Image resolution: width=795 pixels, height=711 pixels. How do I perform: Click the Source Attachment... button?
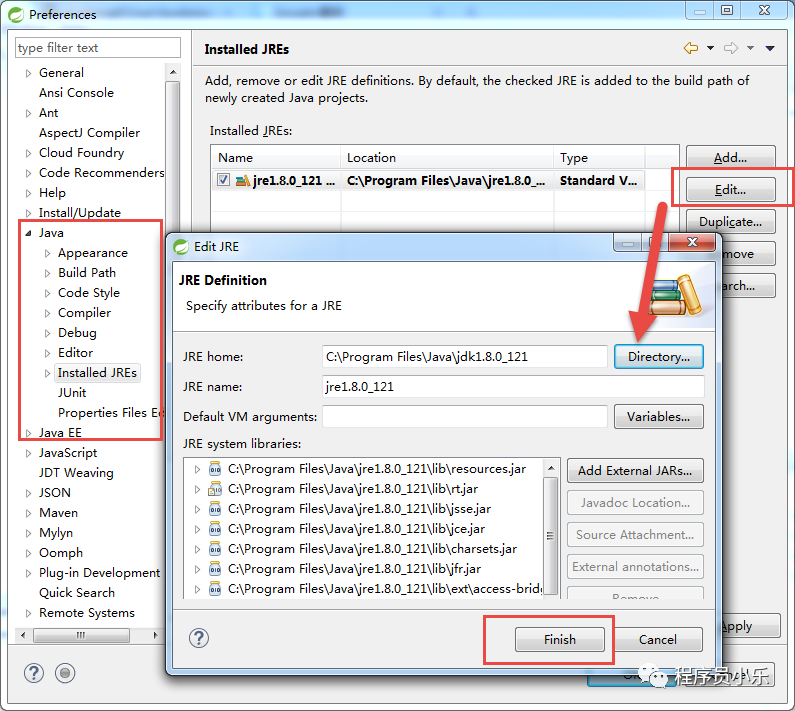click(635, 535)
